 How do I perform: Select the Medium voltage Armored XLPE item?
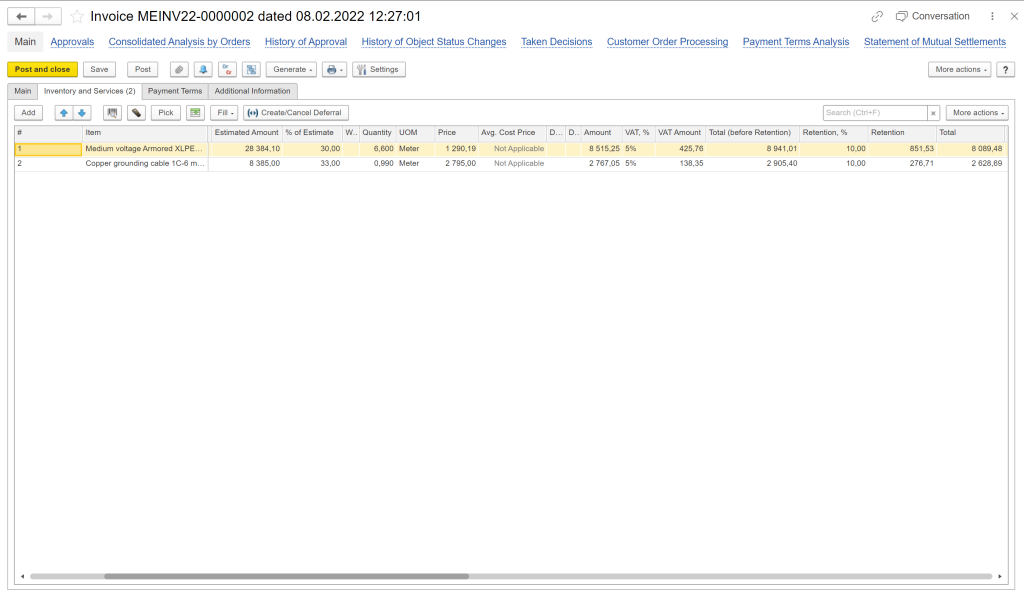pos(144,149)
